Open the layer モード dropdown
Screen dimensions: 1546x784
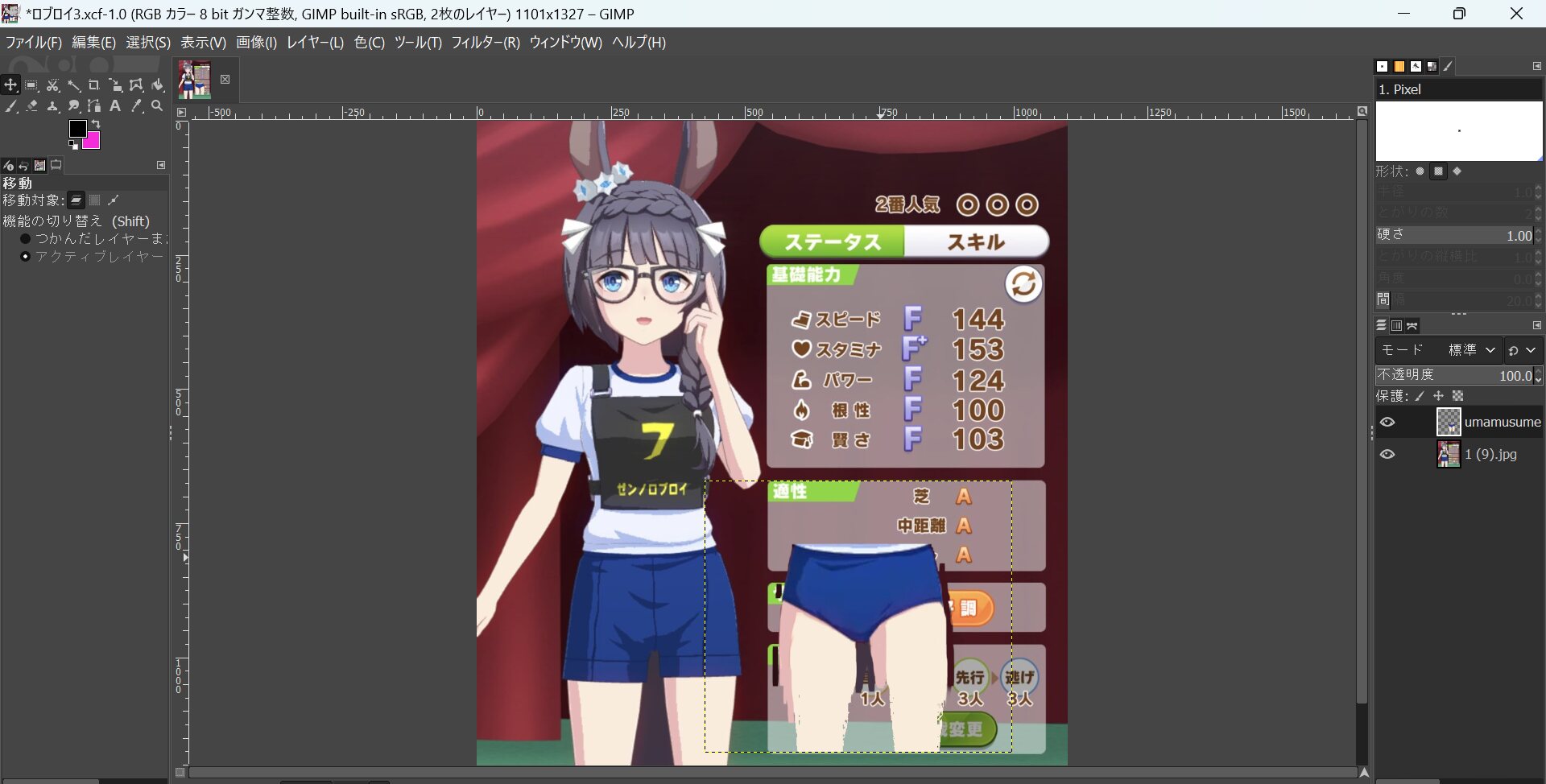coord(1471,350)
